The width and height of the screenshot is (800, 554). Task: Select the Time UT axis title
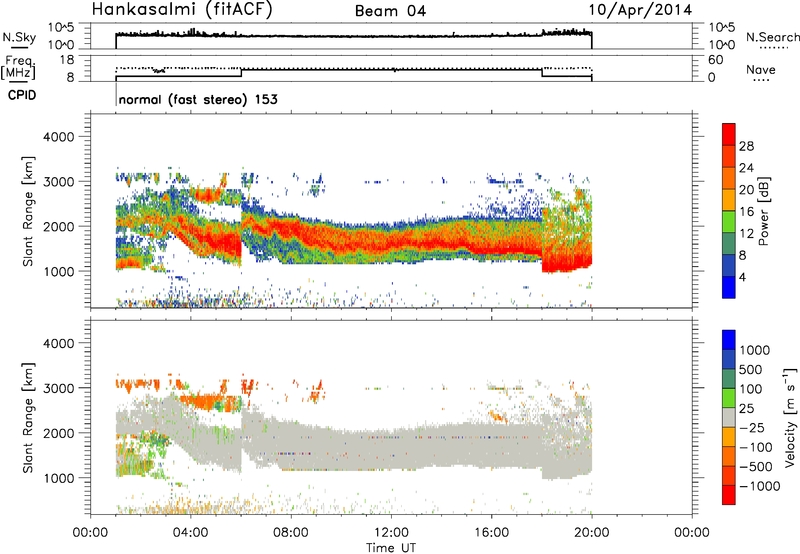[391, 548]
